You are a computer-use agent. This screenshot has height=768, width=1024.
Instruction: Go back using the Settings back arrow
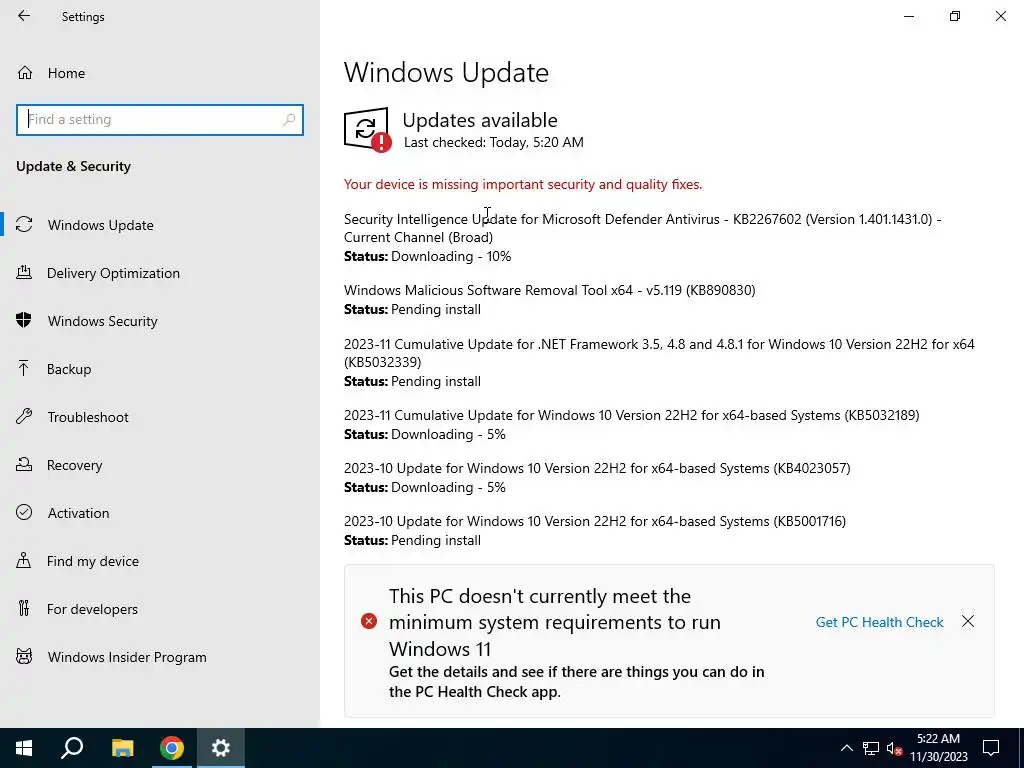pyautogui.click(x=24, y=16)
